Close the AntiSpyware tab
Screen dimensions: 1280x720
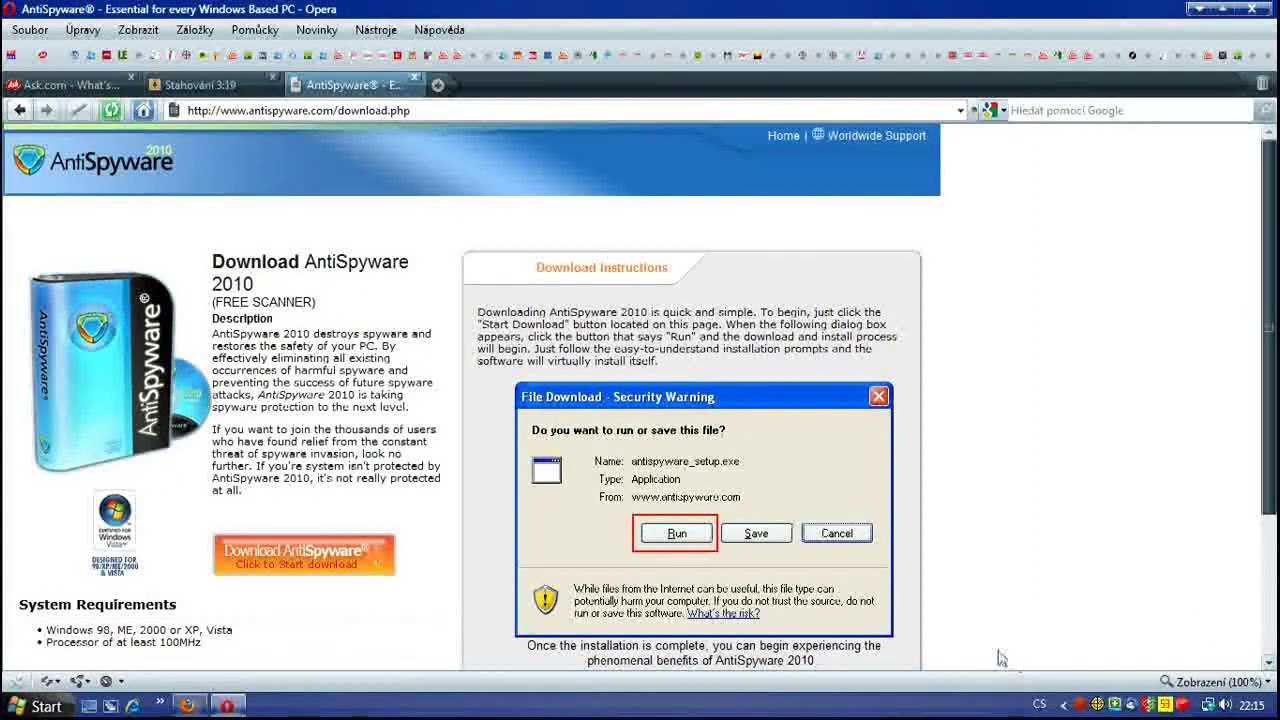(415, 78)
